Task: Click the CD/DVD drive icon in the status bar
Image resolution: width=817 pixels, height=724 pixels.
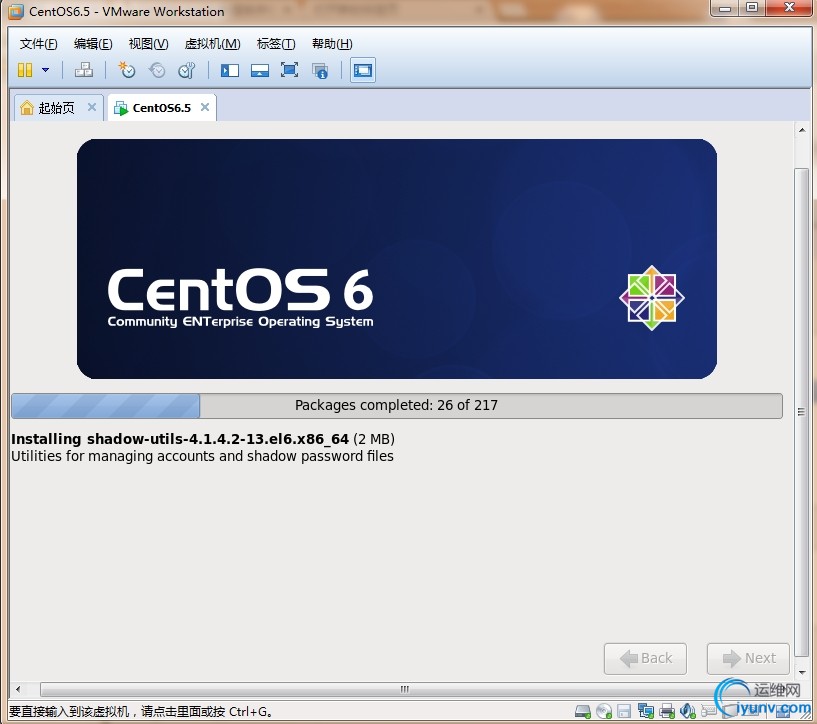Action: click(x=604, y=711)
